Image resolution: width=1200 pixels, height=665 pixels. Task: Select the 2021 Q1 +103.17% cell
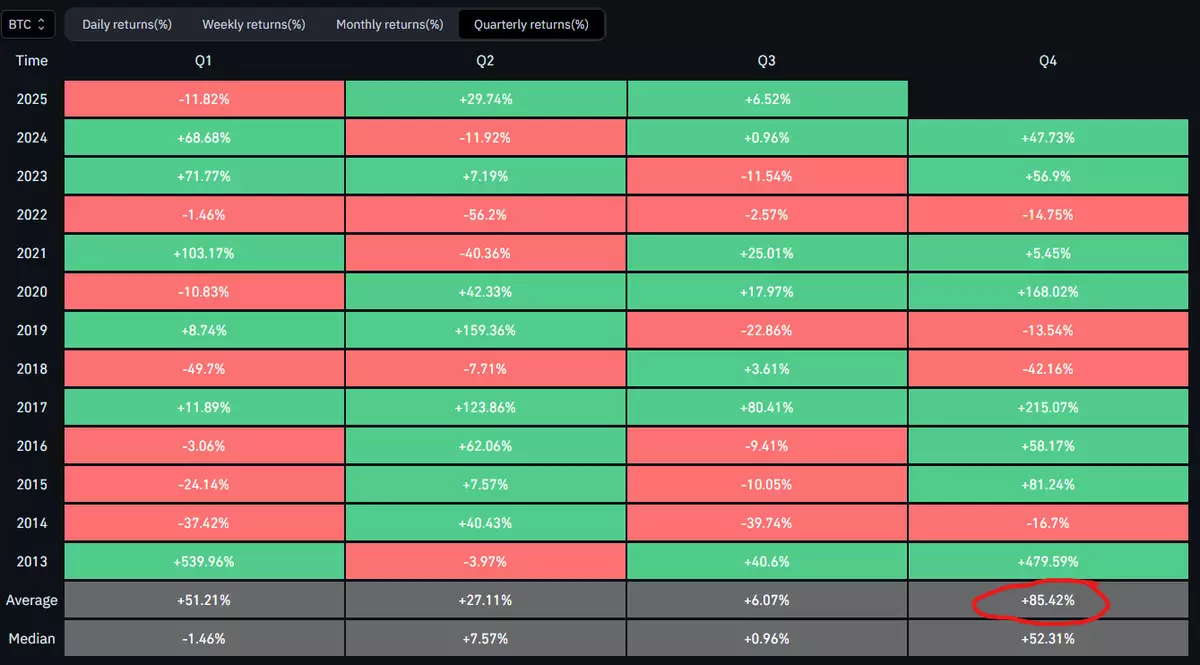(x=204, y=254)
